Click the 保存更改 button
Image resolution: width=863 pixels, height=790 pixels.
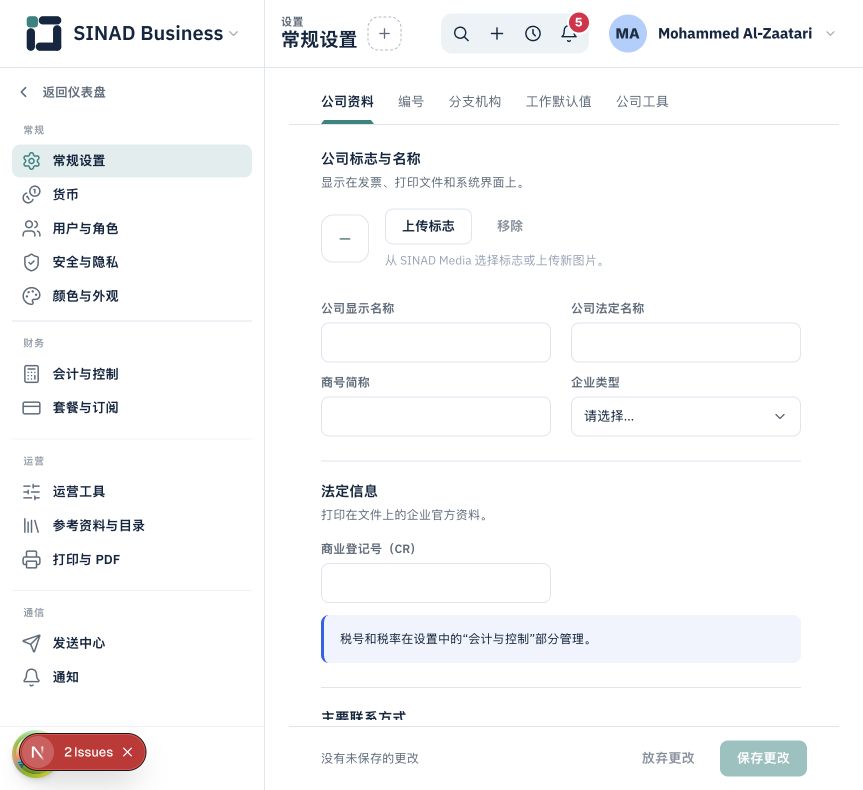coord(763,758)
